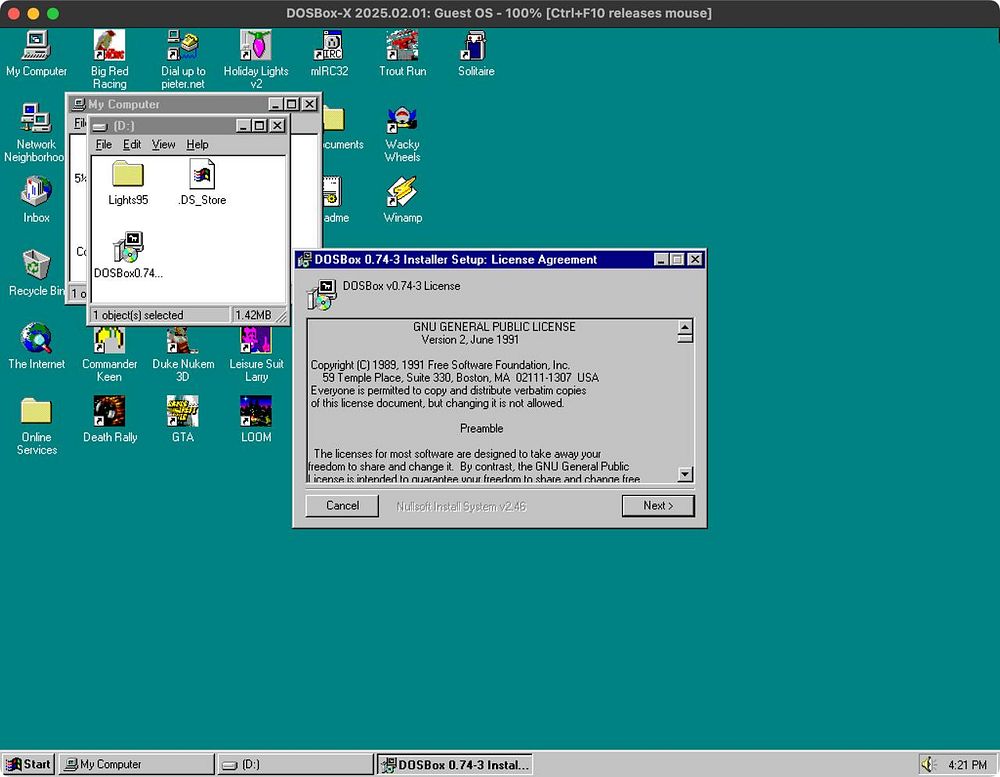Open the Winamp desktop icon
The height and width of the screenshot is (777, 1000).
click(402, 193)
